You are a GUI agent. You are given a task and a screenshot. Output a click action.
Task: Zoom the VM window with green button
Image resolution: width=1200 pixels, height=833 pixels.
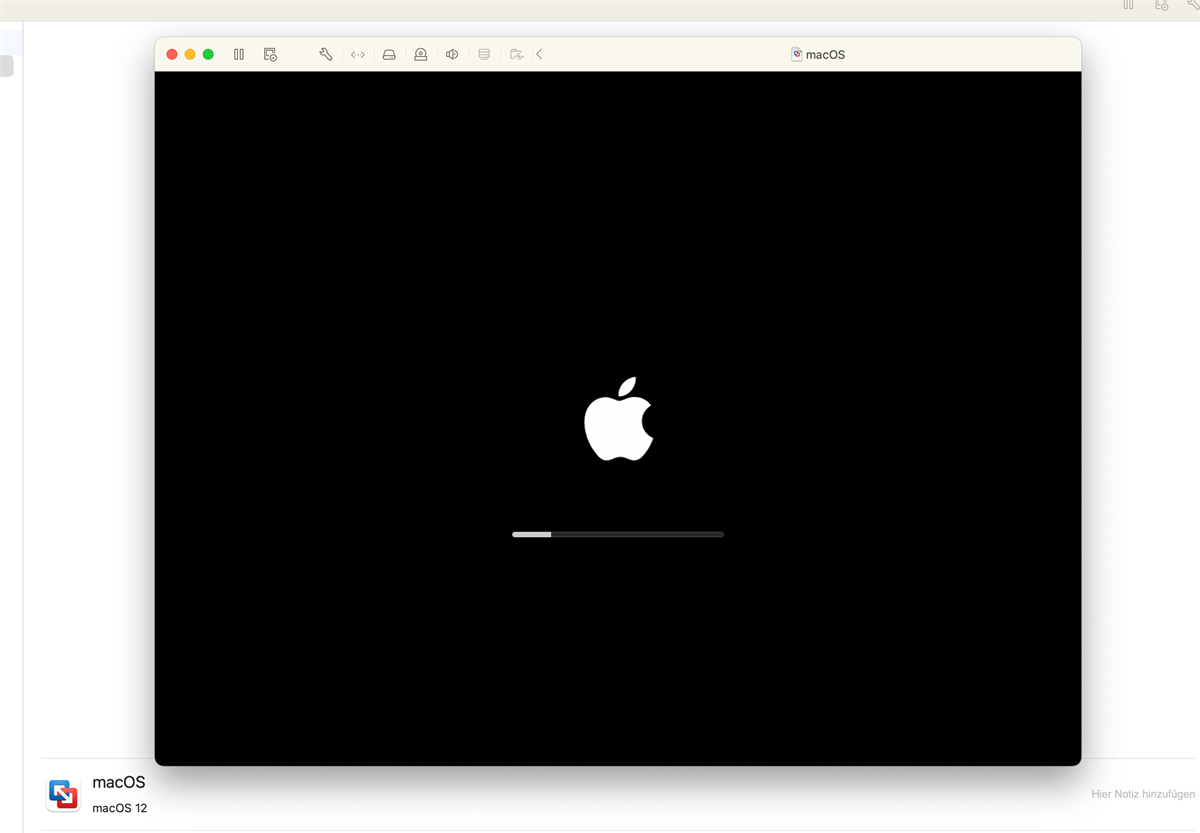pyautogui.click(x=208, y=54)
